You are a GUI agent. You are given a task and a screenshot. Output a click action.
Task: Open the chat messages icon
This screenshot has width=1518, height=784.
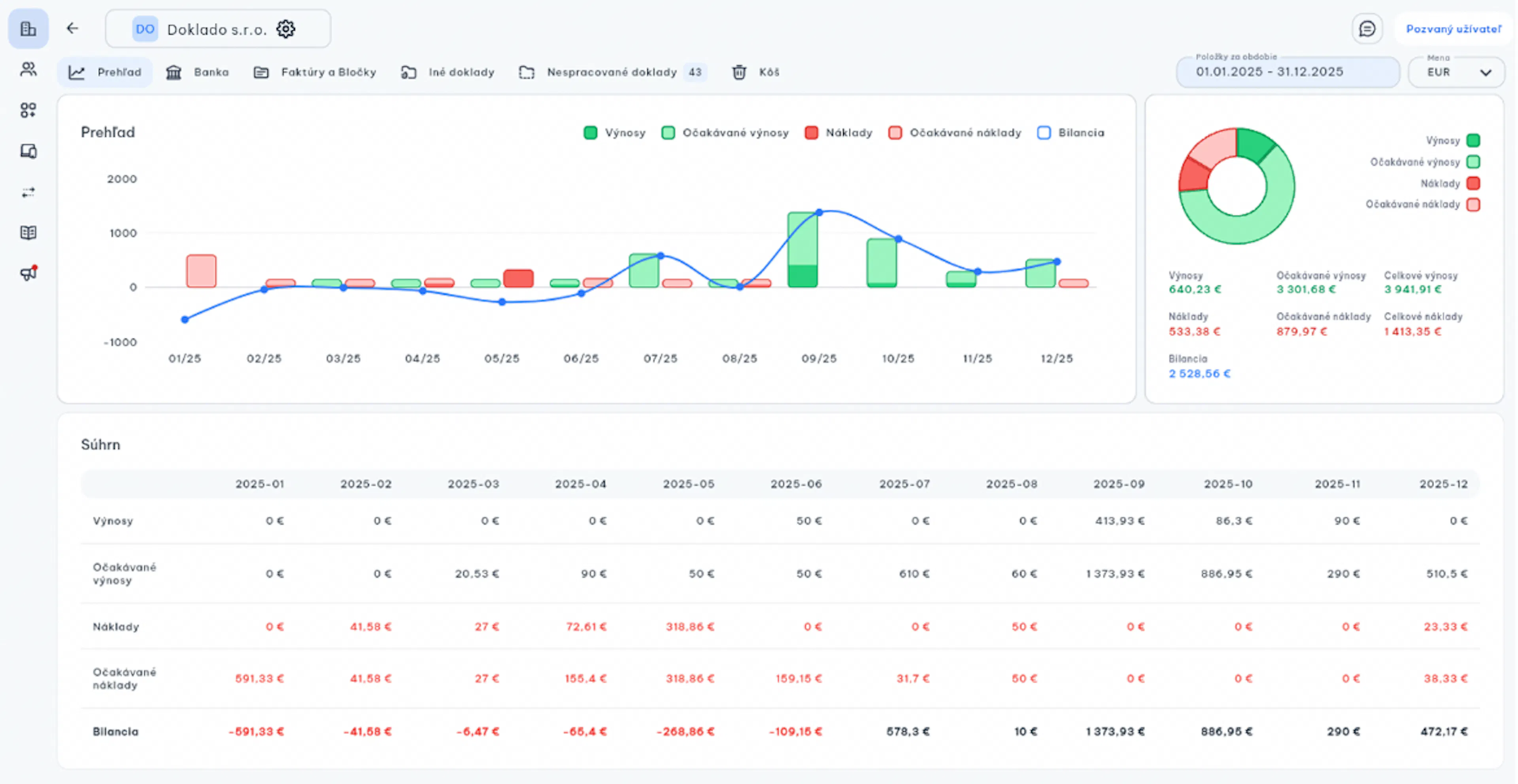(1367, 29)
